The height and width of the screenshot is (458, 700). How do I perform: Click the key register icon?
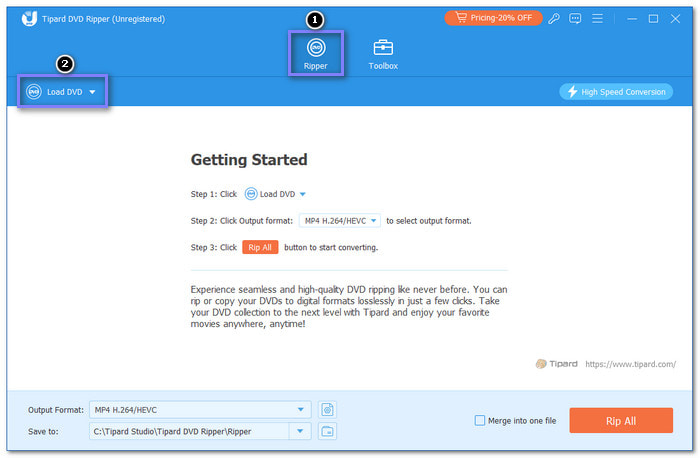[554, 18]
